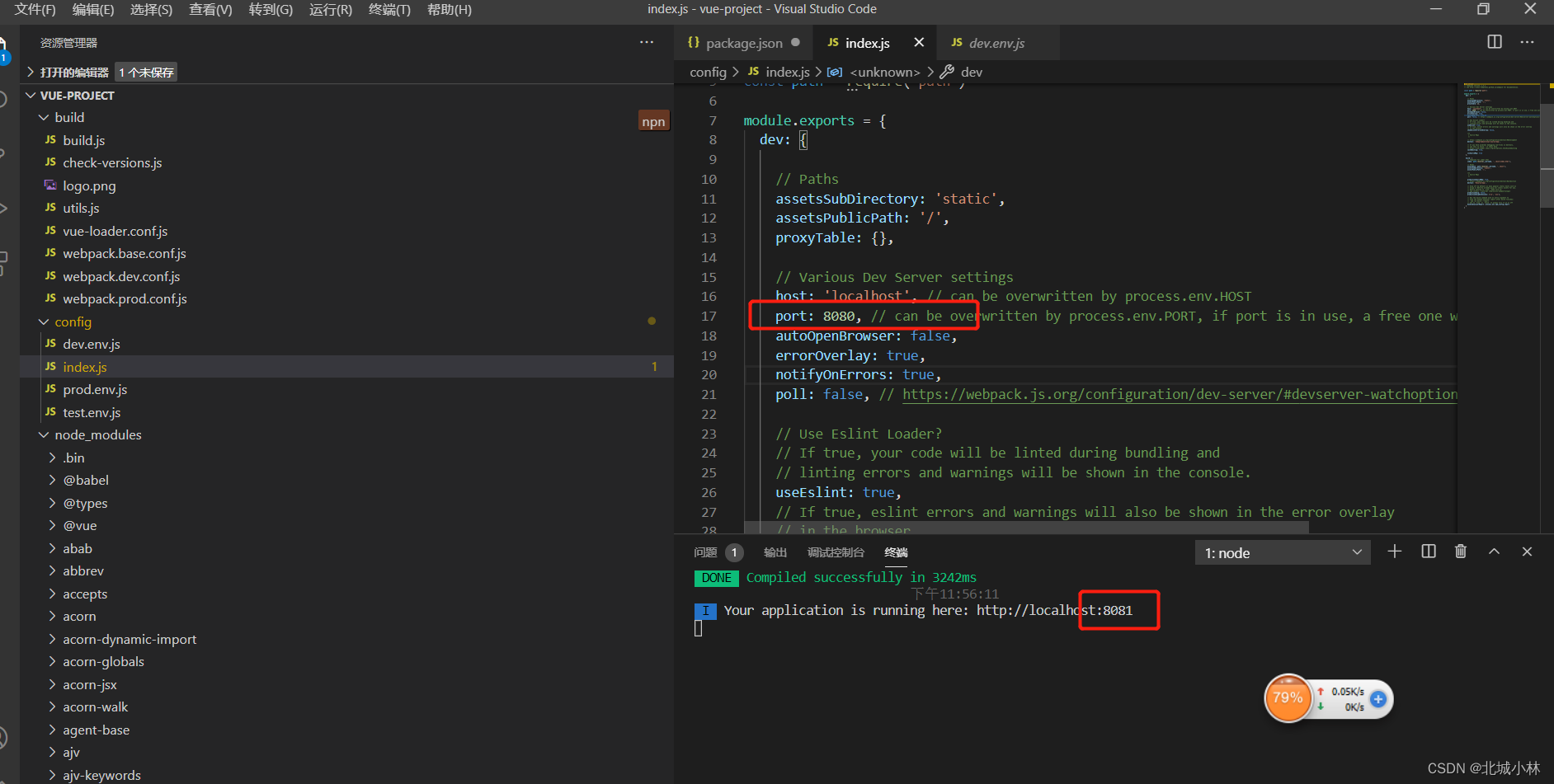Click the '1 unsaved' (1 个未保存) badge
This screenshot has width=1554, height=784.
tap(146, 73)
